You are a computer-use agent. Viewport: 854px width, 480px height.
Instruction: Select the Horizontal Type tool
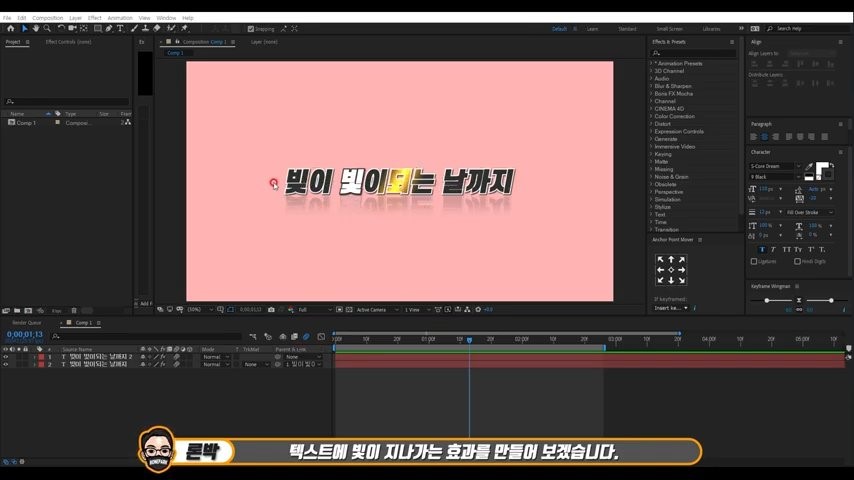tap(120, 28)
